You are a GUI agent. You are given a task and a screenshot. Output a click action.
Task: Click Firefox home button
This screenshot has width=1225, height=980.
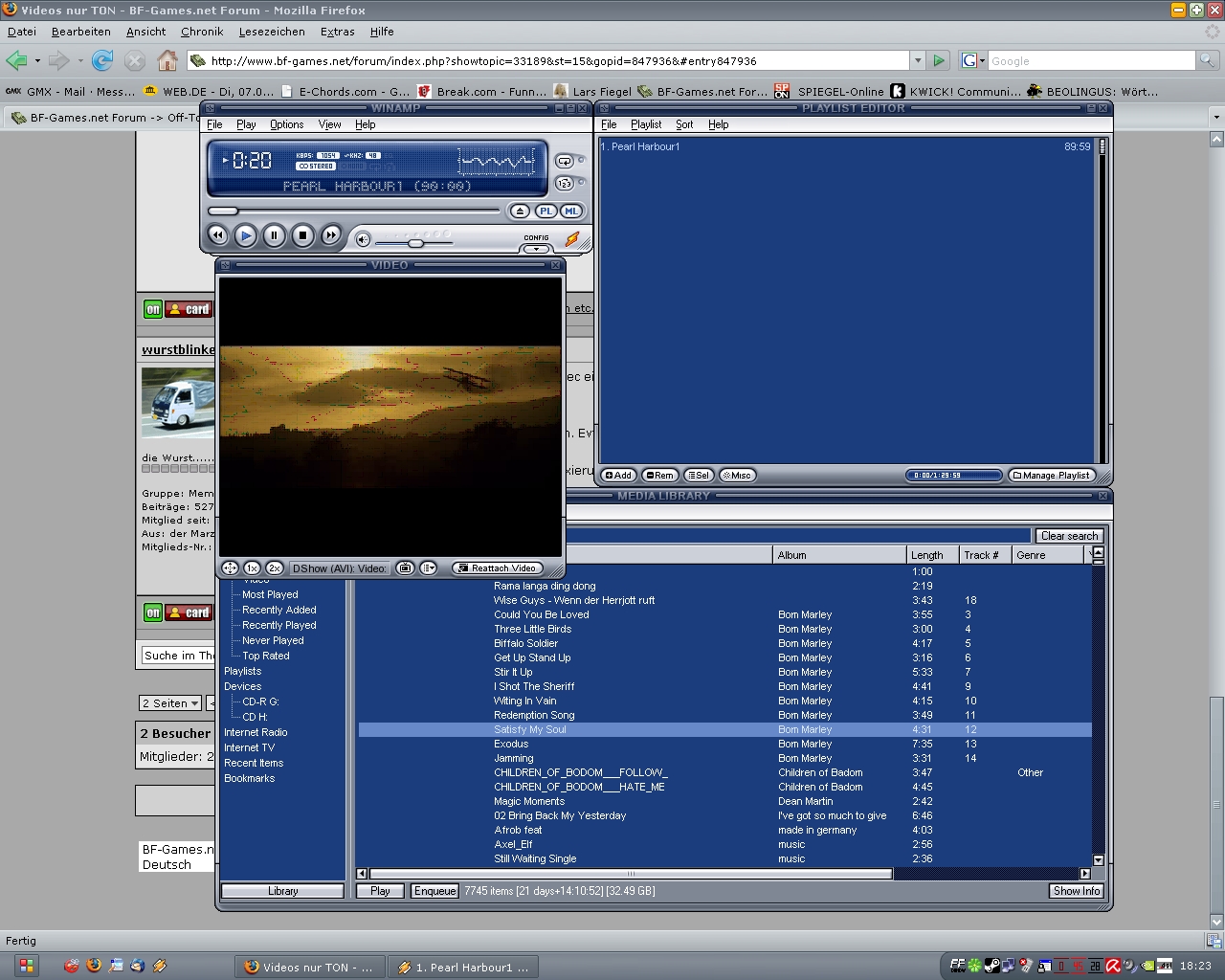click(167, 60)
